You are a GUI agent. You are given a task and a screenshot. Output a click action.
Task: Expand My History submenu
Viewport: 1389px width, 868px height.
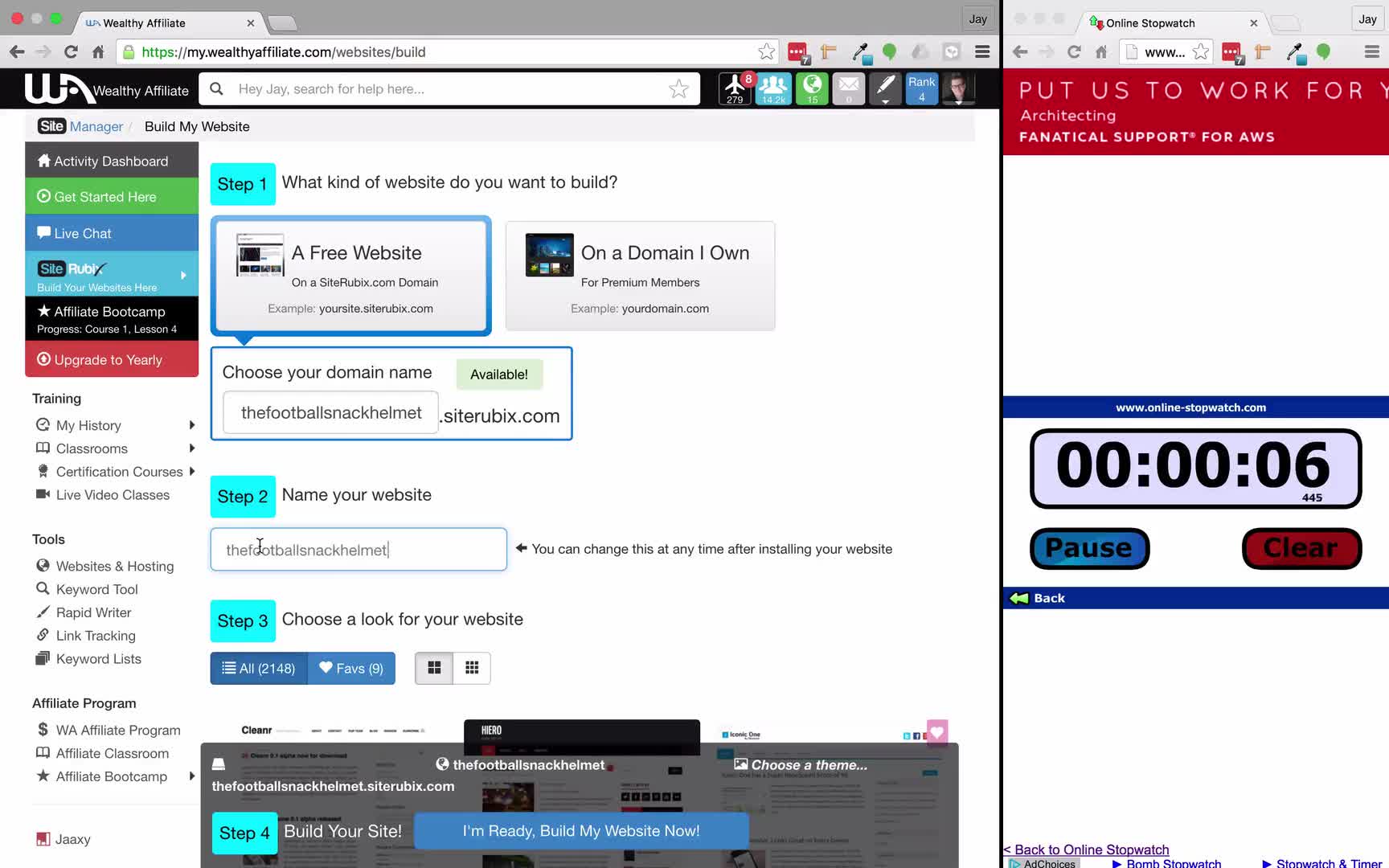(191, 425)
